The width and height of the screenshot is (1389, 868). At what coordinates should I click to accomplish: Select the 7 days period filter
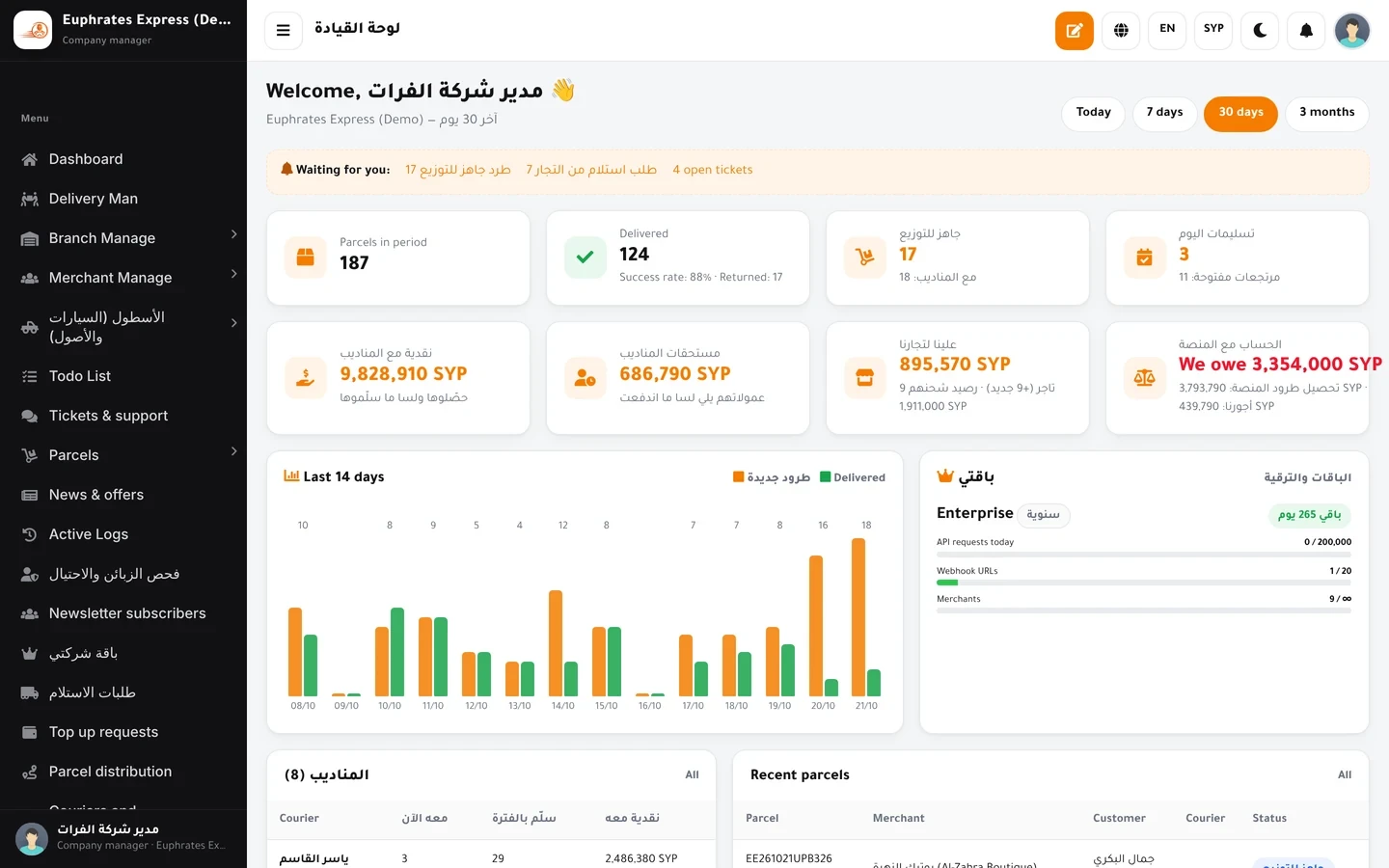[x=1165, y=114]
